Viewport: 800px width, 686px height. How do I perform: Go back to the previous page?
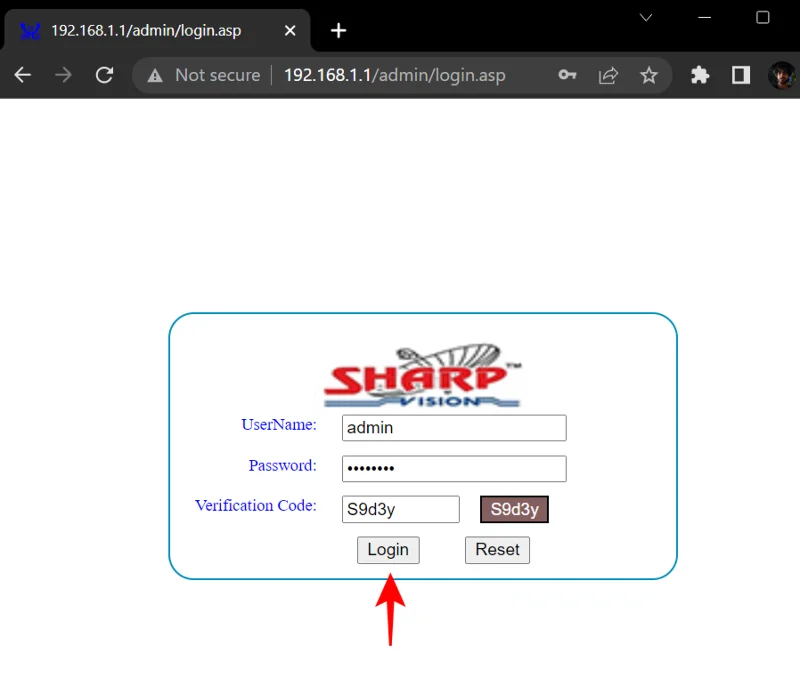(22, 75)
